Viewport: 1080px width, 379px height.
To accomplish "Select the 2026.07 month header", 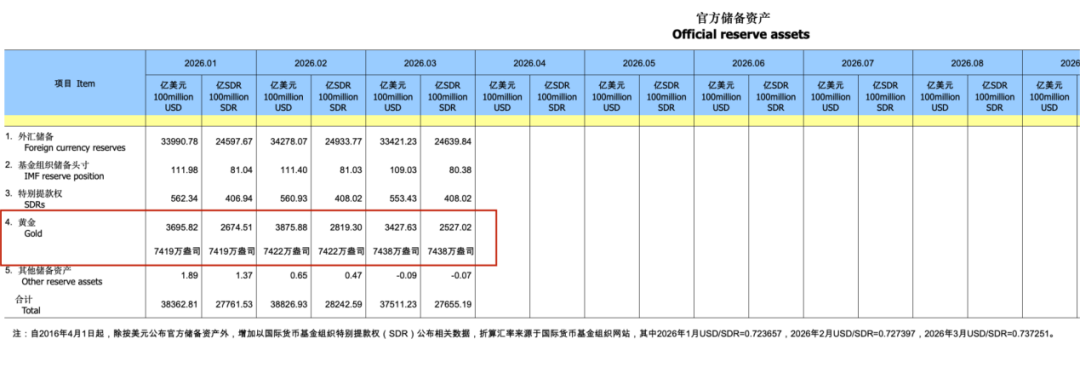I will (x=858, y=63).
